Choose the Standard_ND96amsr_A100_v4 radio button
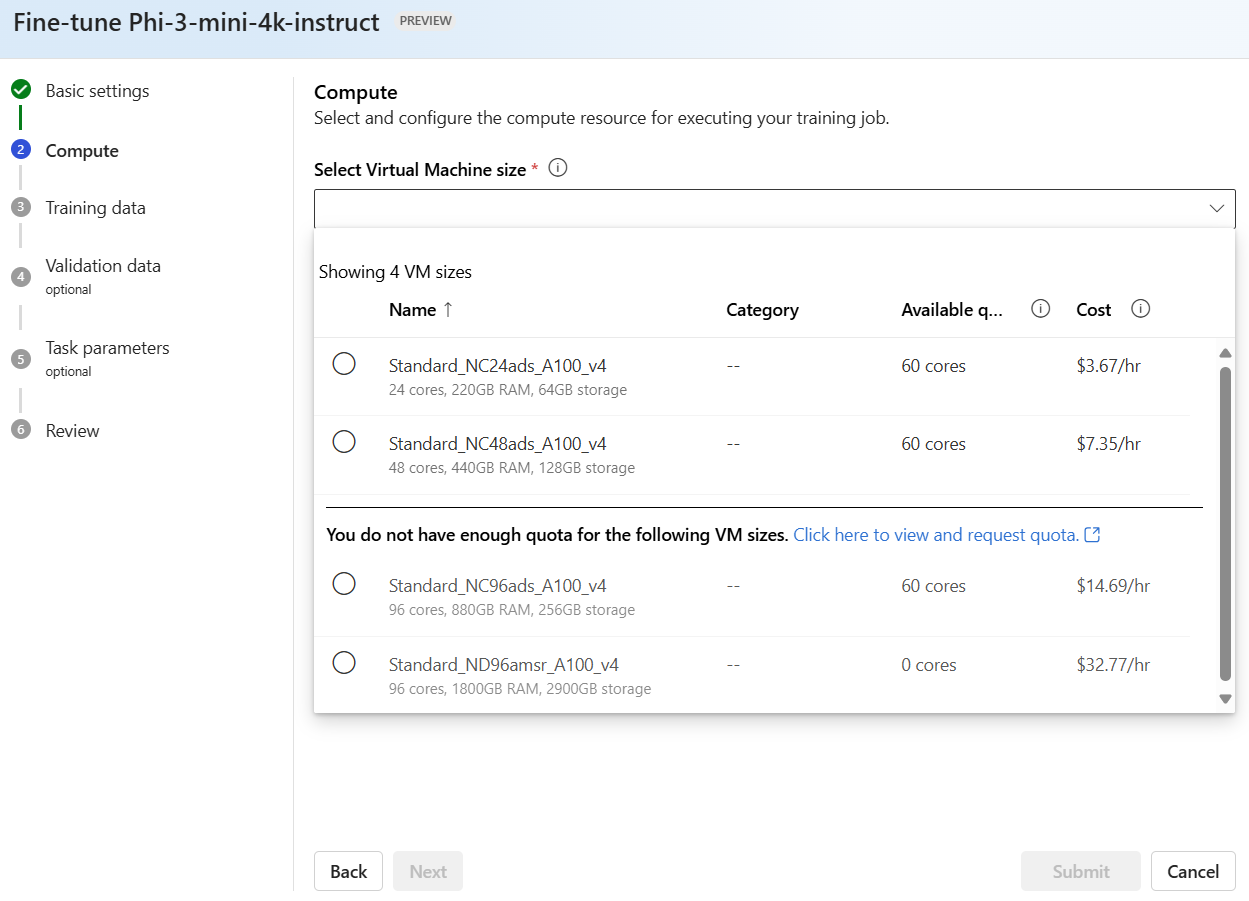This screenshot has height=901, width=1249. (x=344, y=663)
